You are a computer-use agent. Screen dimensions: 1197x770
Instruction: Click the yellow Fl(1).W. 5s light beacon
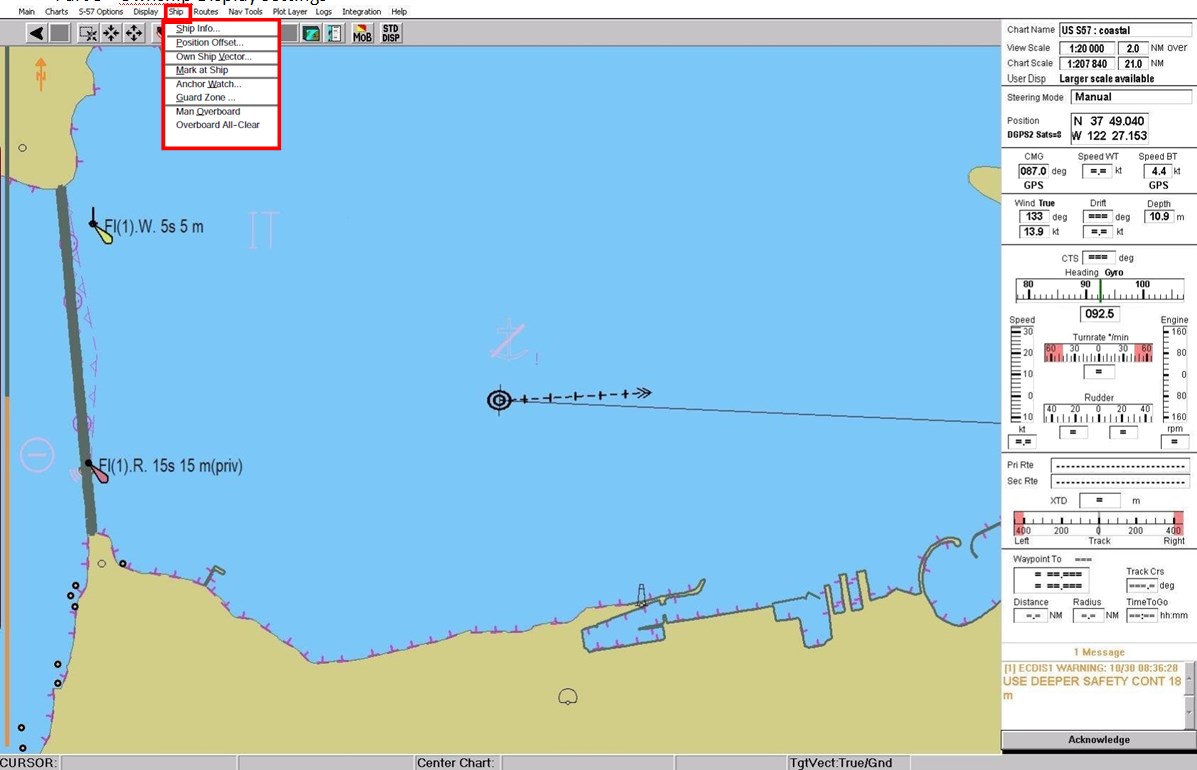coord(101,231)
